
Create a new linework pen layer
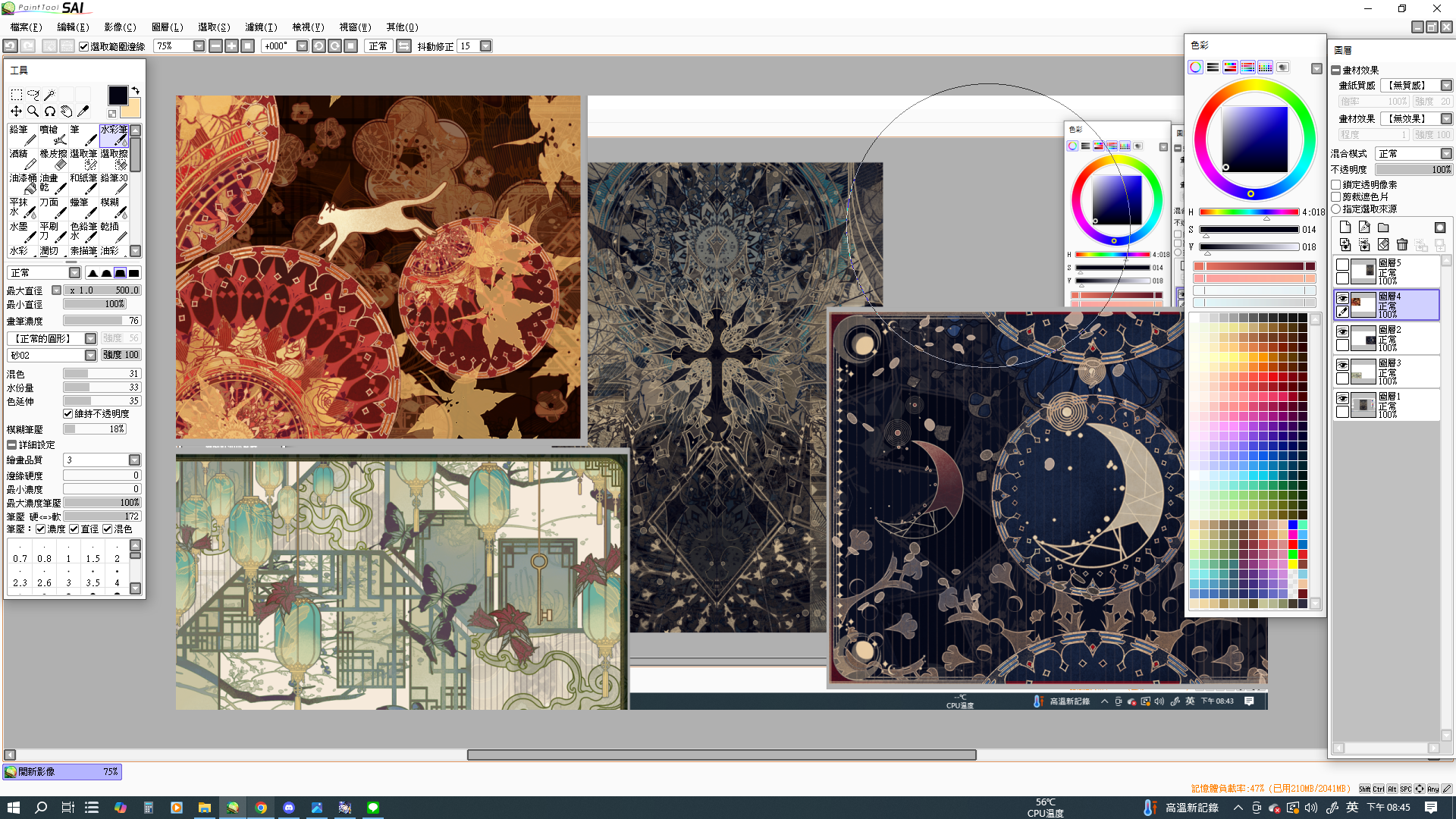click(1364, 227)
